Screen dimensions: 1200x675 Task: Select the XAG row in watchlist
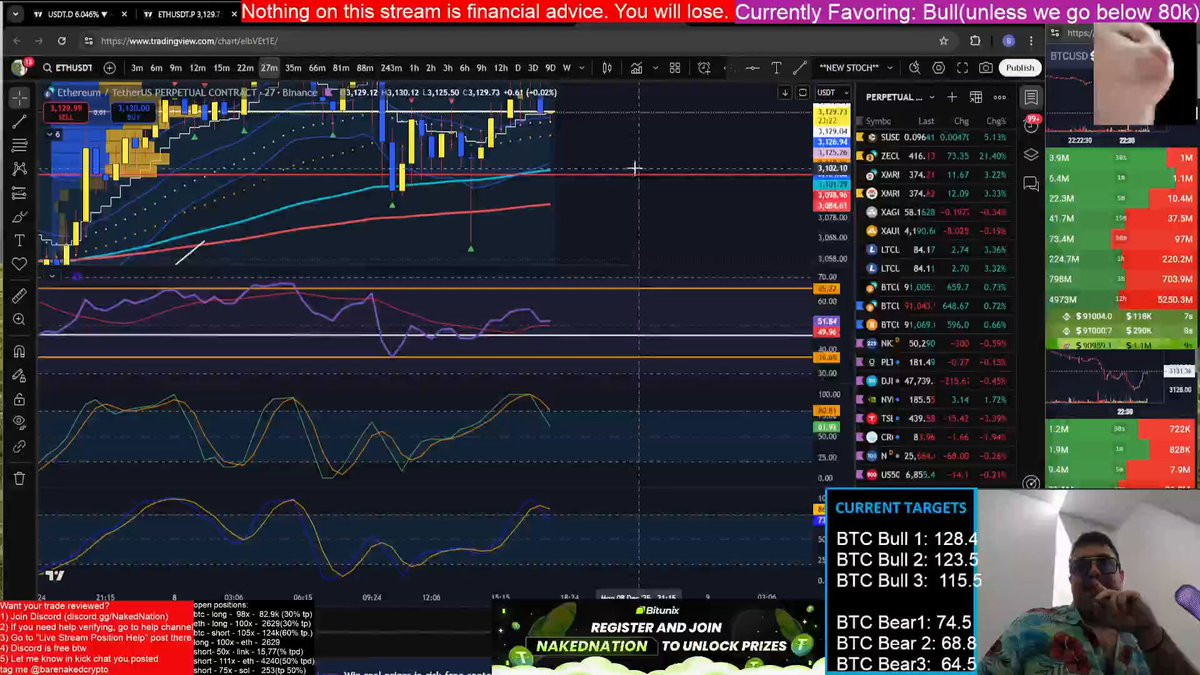click(x=938, y=212)
